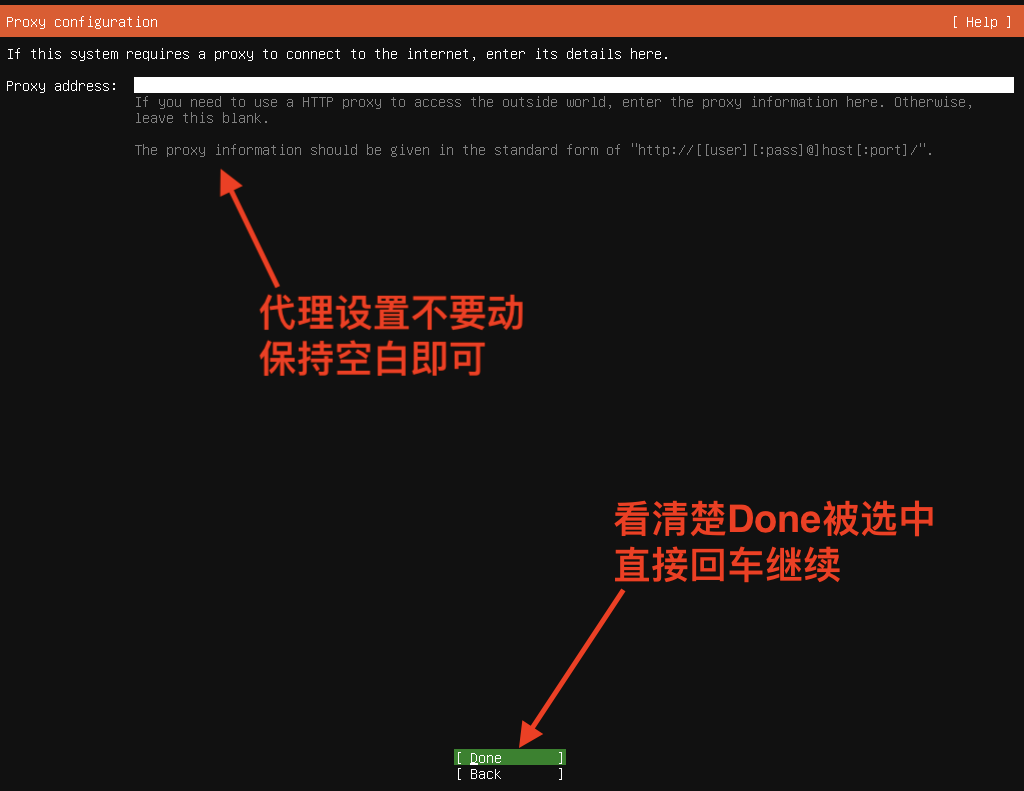Select the Done button

509,758
